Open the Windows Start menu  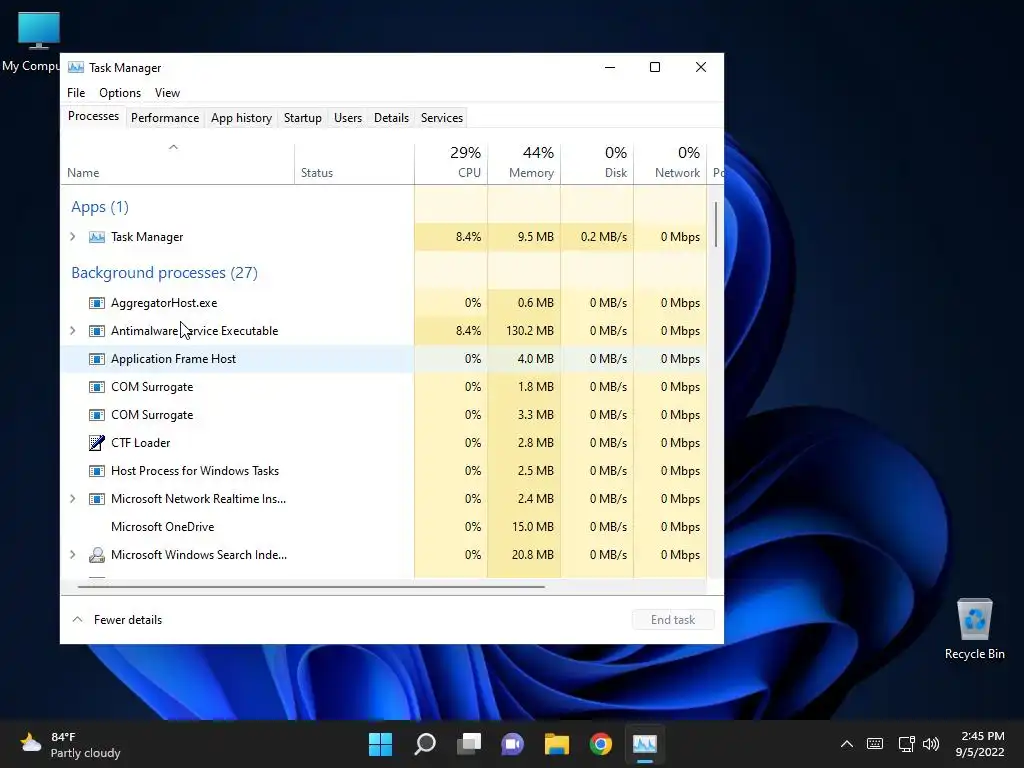coord(380,744)
